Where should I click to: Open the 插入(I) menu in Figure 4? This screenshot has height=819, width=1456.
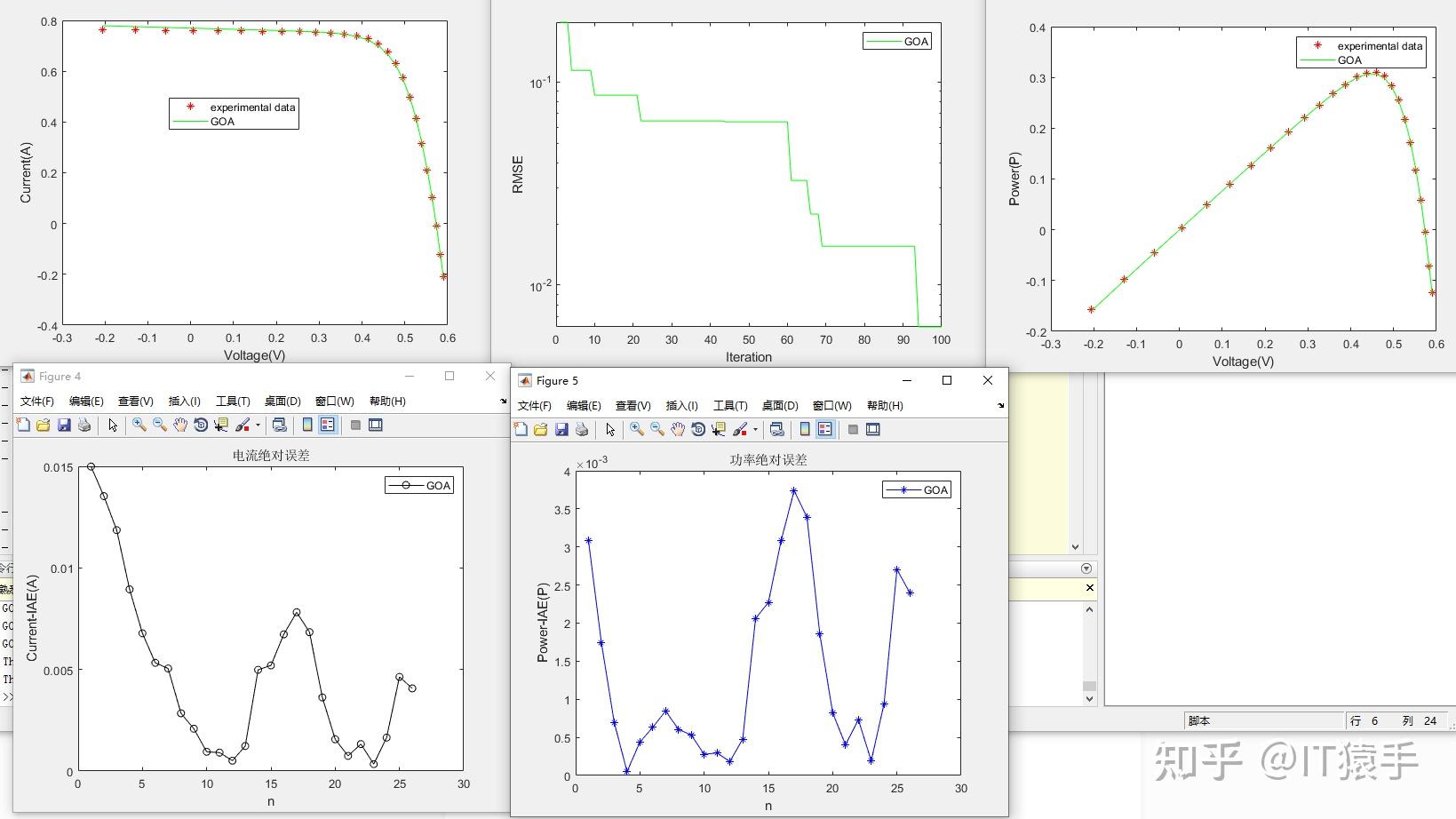(x=184, y=401)
